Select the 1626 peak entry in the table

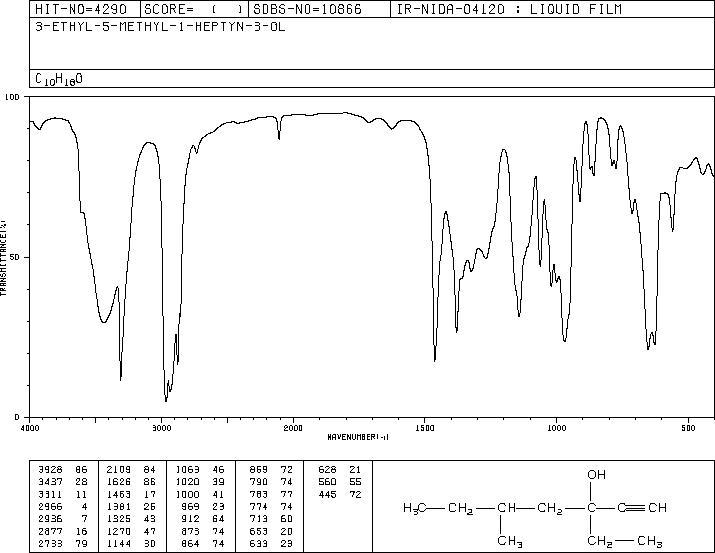point(131,481)
